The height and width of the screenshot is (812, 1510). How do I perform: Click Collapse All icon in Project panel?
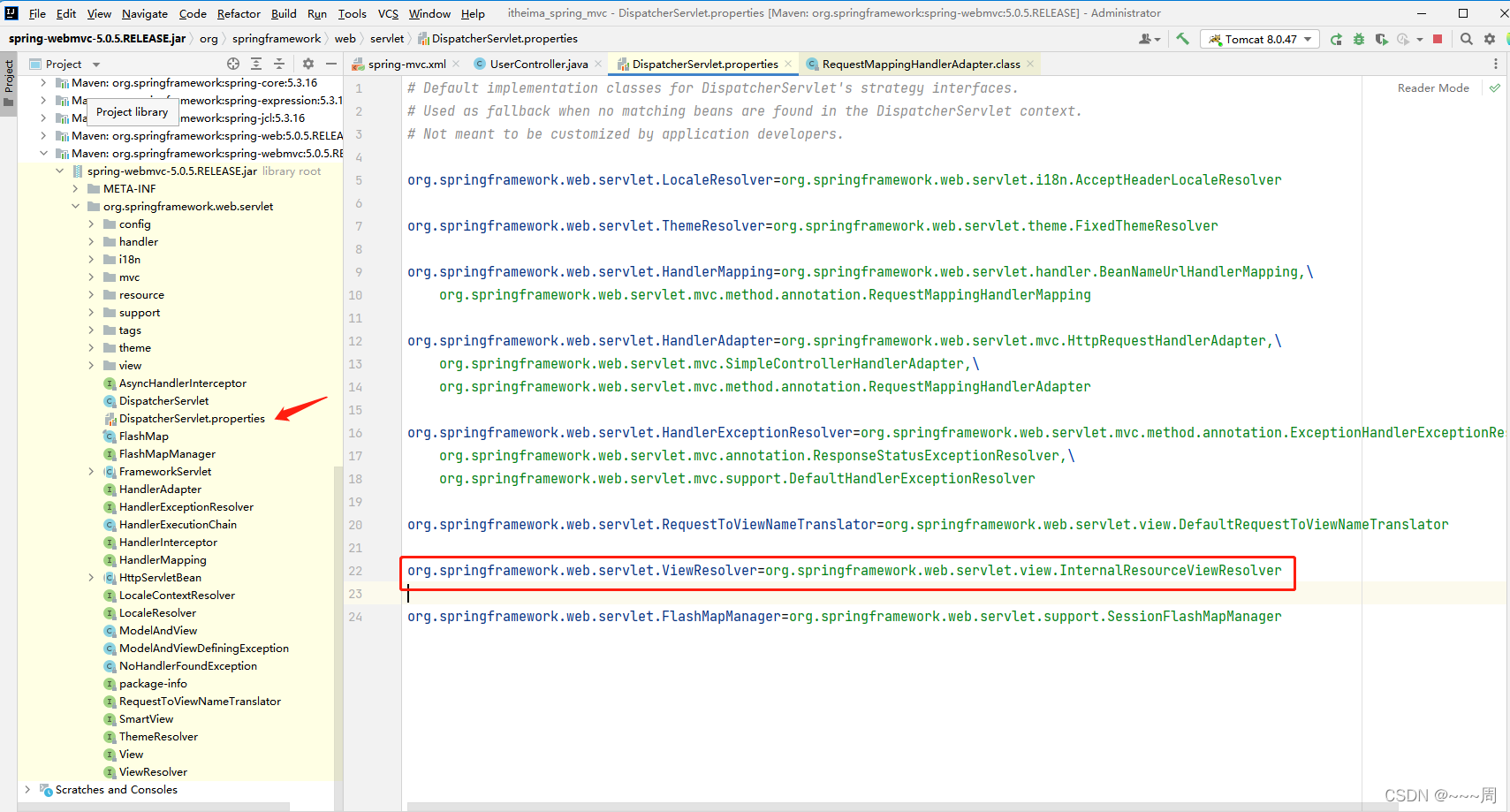(279, 64)
